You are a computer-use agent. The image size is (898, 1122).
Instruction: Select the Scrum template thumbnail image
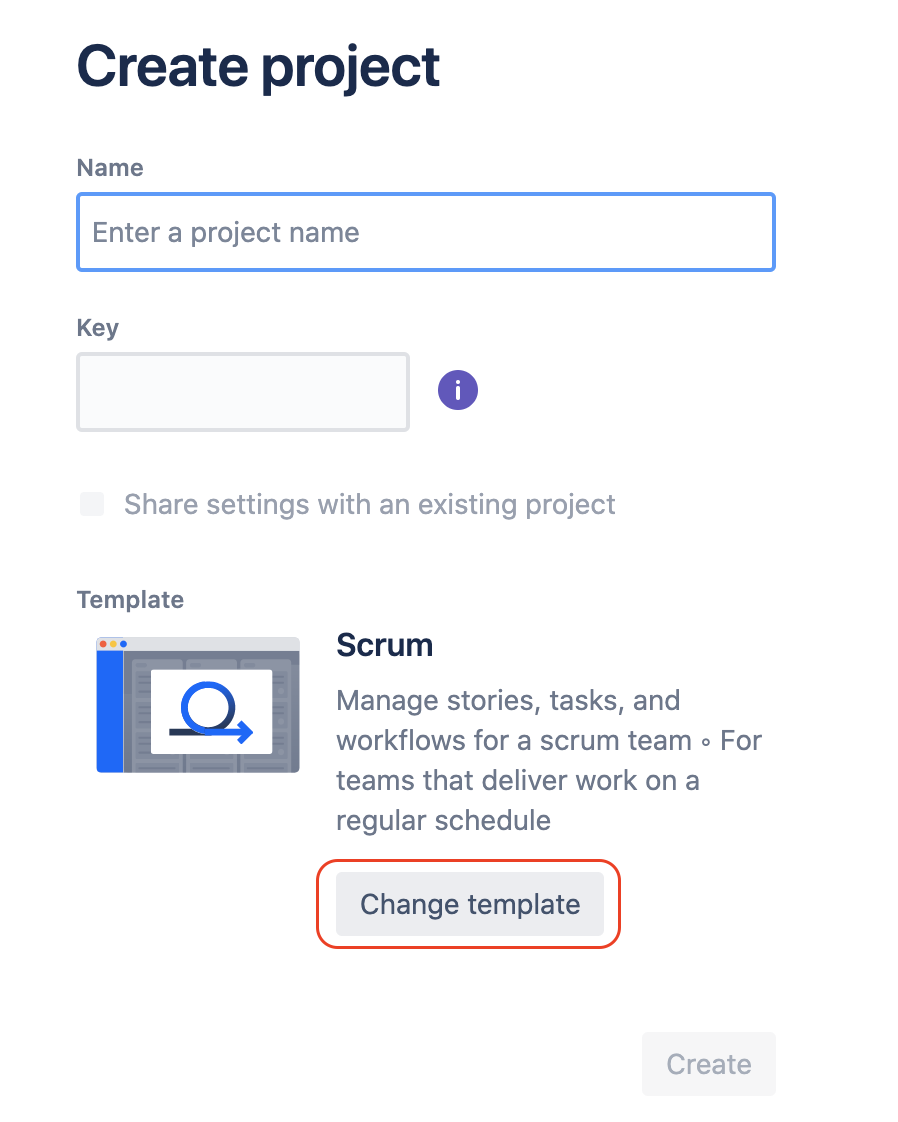pos(197,704)
